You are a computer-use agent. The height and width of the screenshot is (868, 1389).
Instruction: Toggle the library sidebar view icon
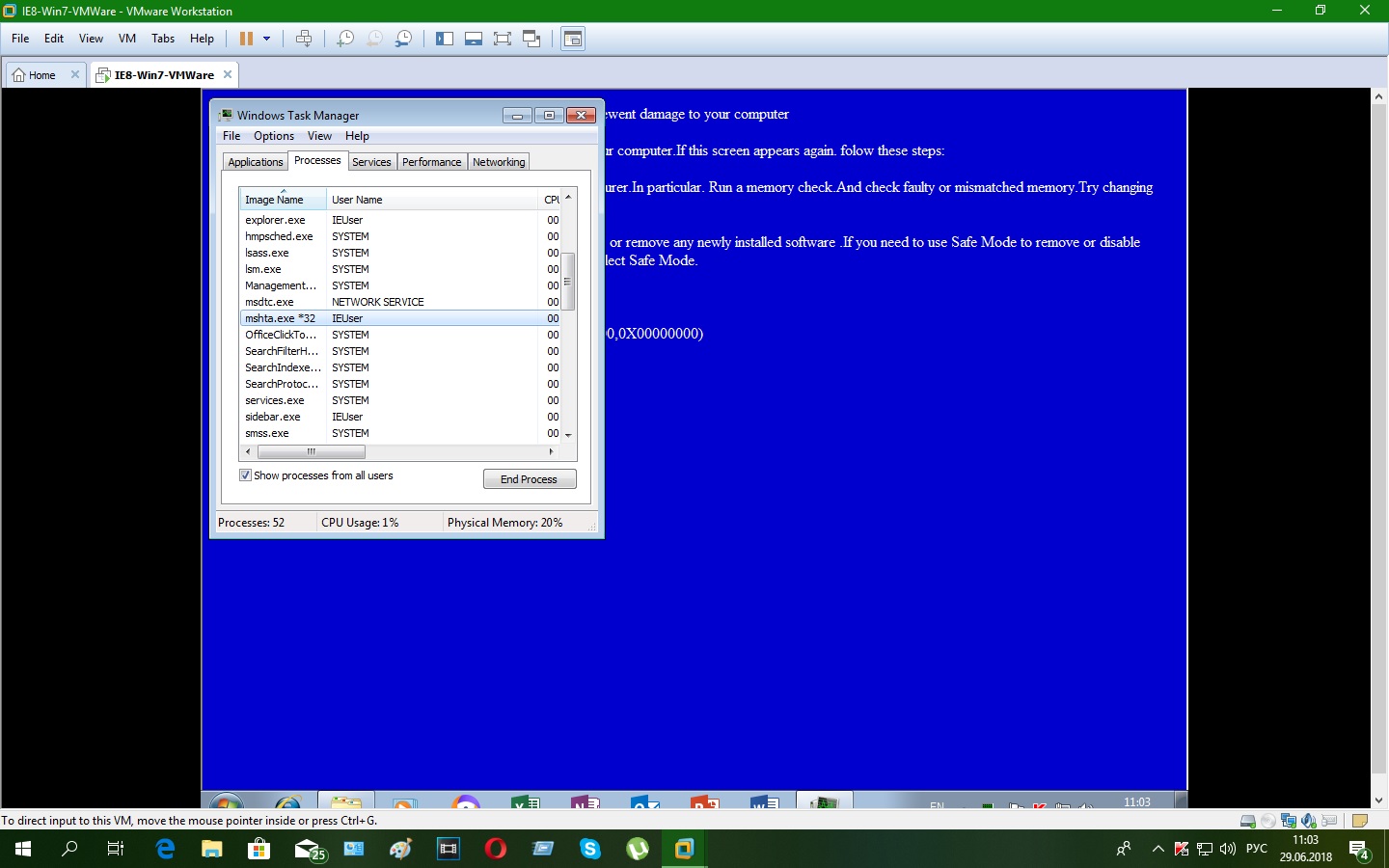click(445, 39)
